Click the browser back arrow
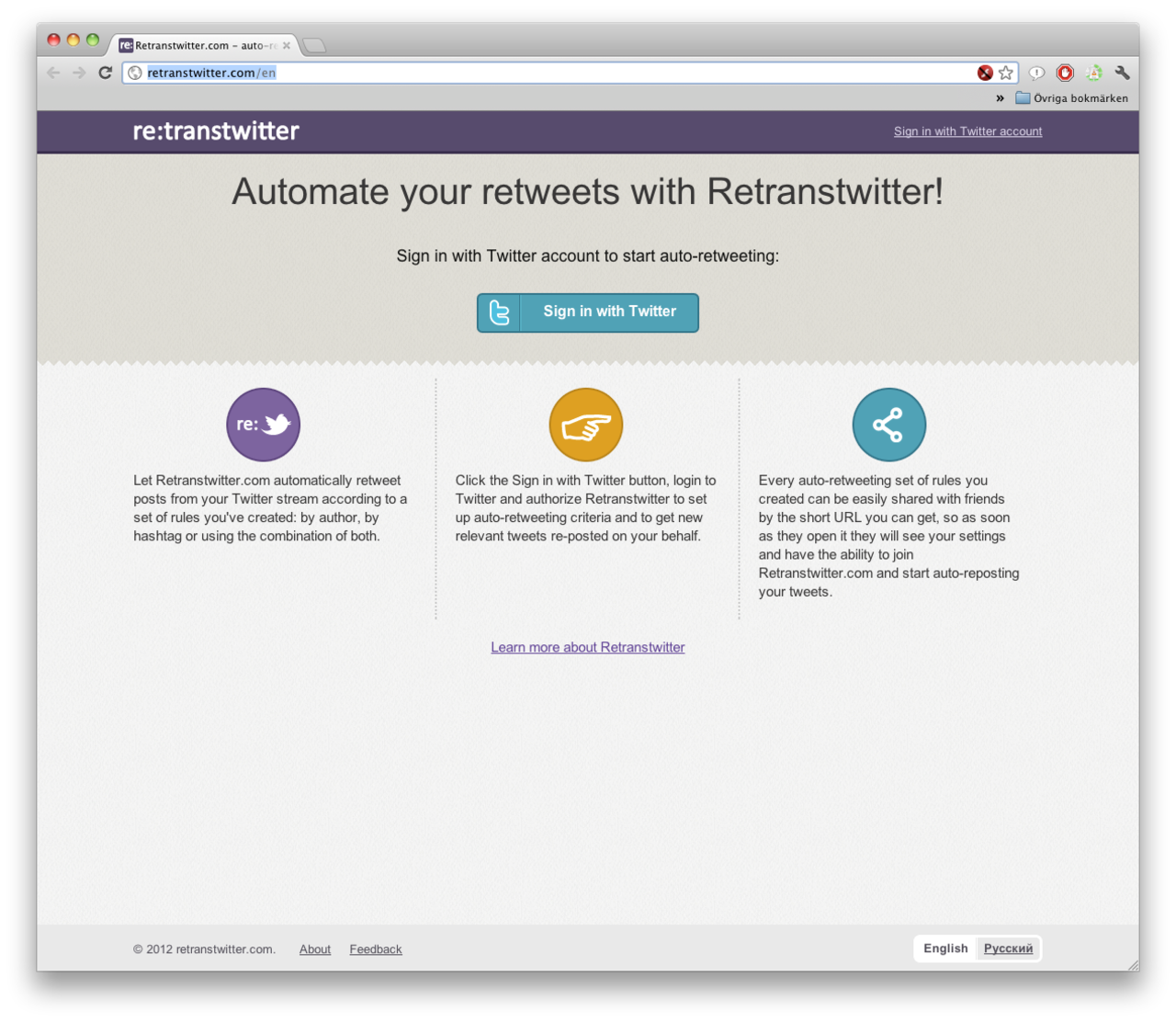The width and height of the screenshot is (1176, 1022). point(53,73)
